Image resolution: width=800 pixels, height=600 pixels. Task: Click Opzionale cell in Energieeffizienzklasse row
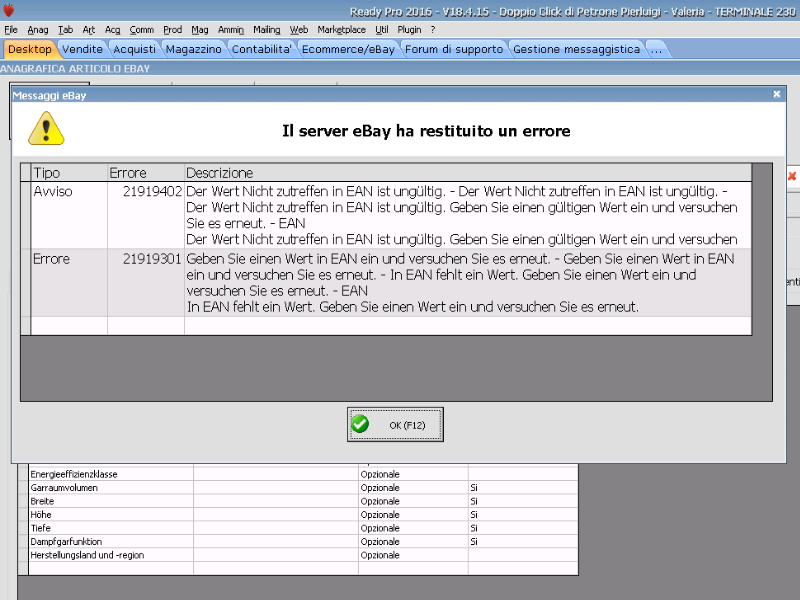pos(413,474)
